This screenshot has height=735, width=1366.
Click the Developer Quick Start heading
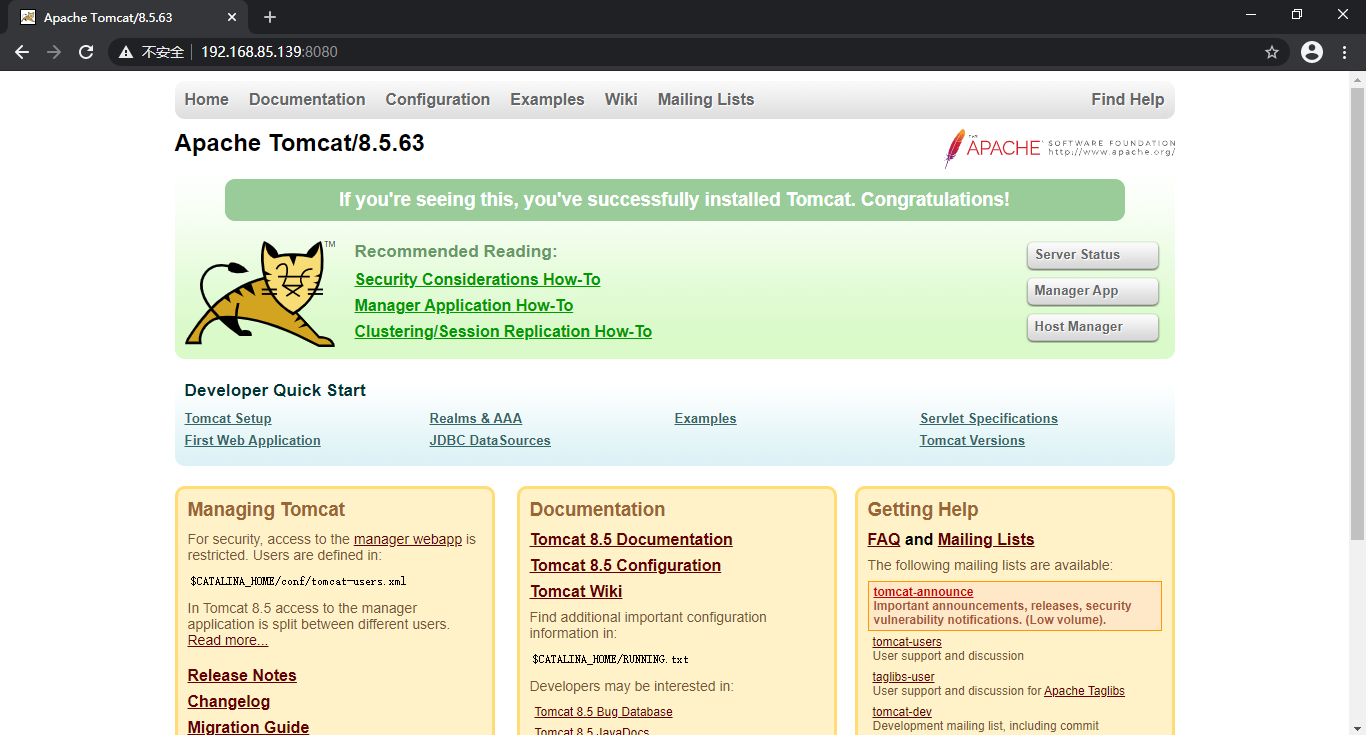275,391
